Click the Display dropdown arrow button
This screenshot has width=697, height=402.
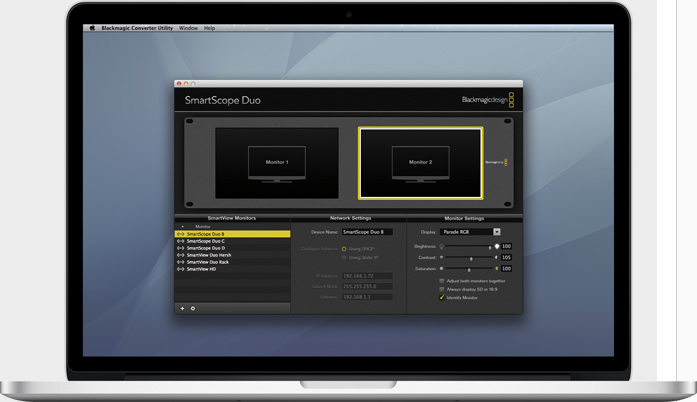coord(497,232)
